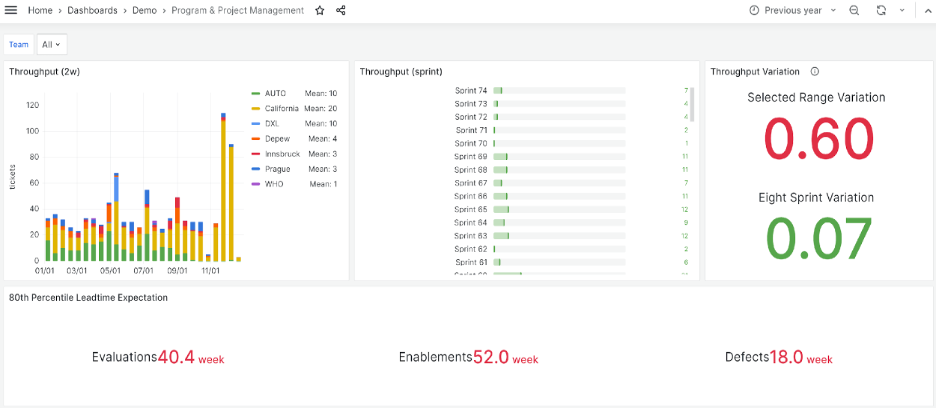Click the Throughput (sprint) panel scrollbar
The width and height of the screenshot is (936, 408).
coord(692,105)
